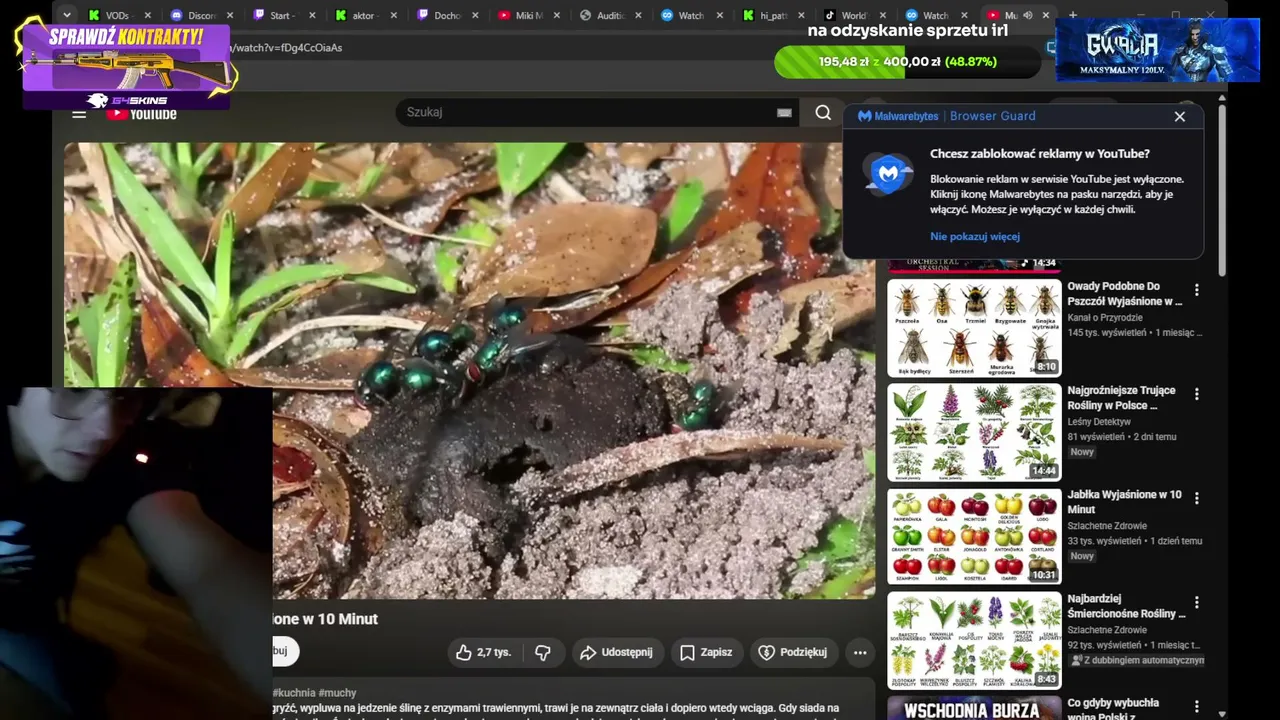Image resolution: width=1280 pixels, height=720 pixels.
Task: Close the aktor tab
Action: point(393,16)
